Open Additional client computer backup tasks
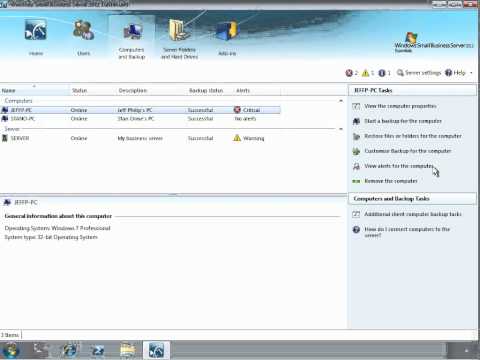This screenshot has width=480, height=360. [413, 214]
